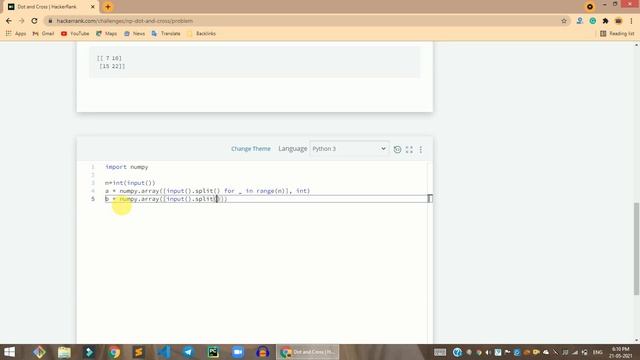Open the Grammarly extension icon
The height and width of the screenshot is (360, 640).
pyautogui.click(x=593, y=21)
